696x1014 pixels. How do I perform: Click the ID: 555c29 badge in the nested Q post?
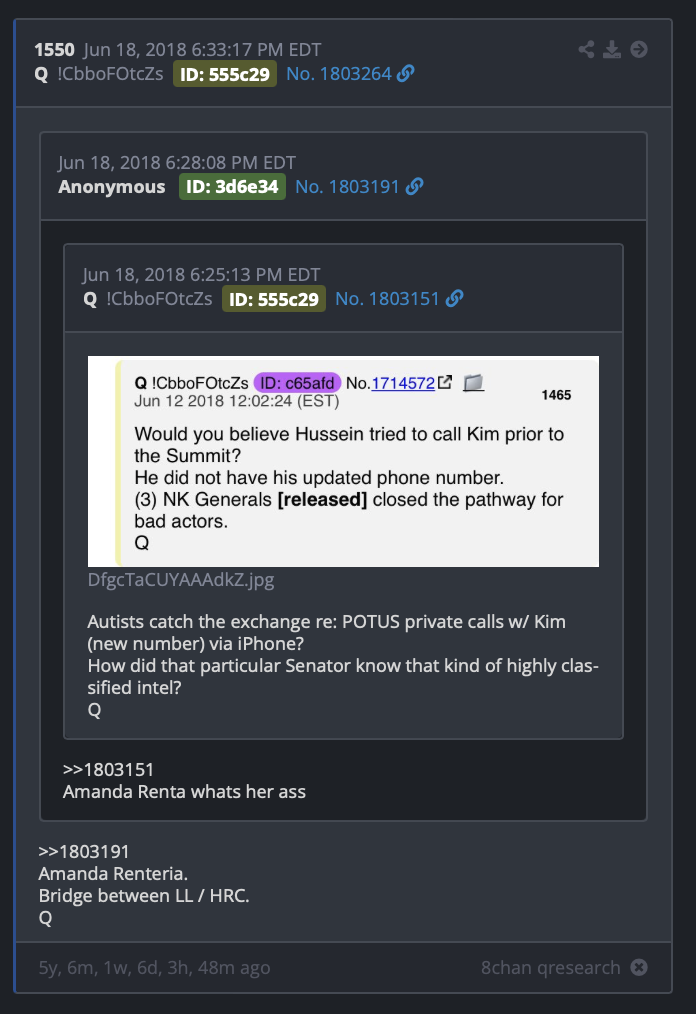click(x=274, y=299)
